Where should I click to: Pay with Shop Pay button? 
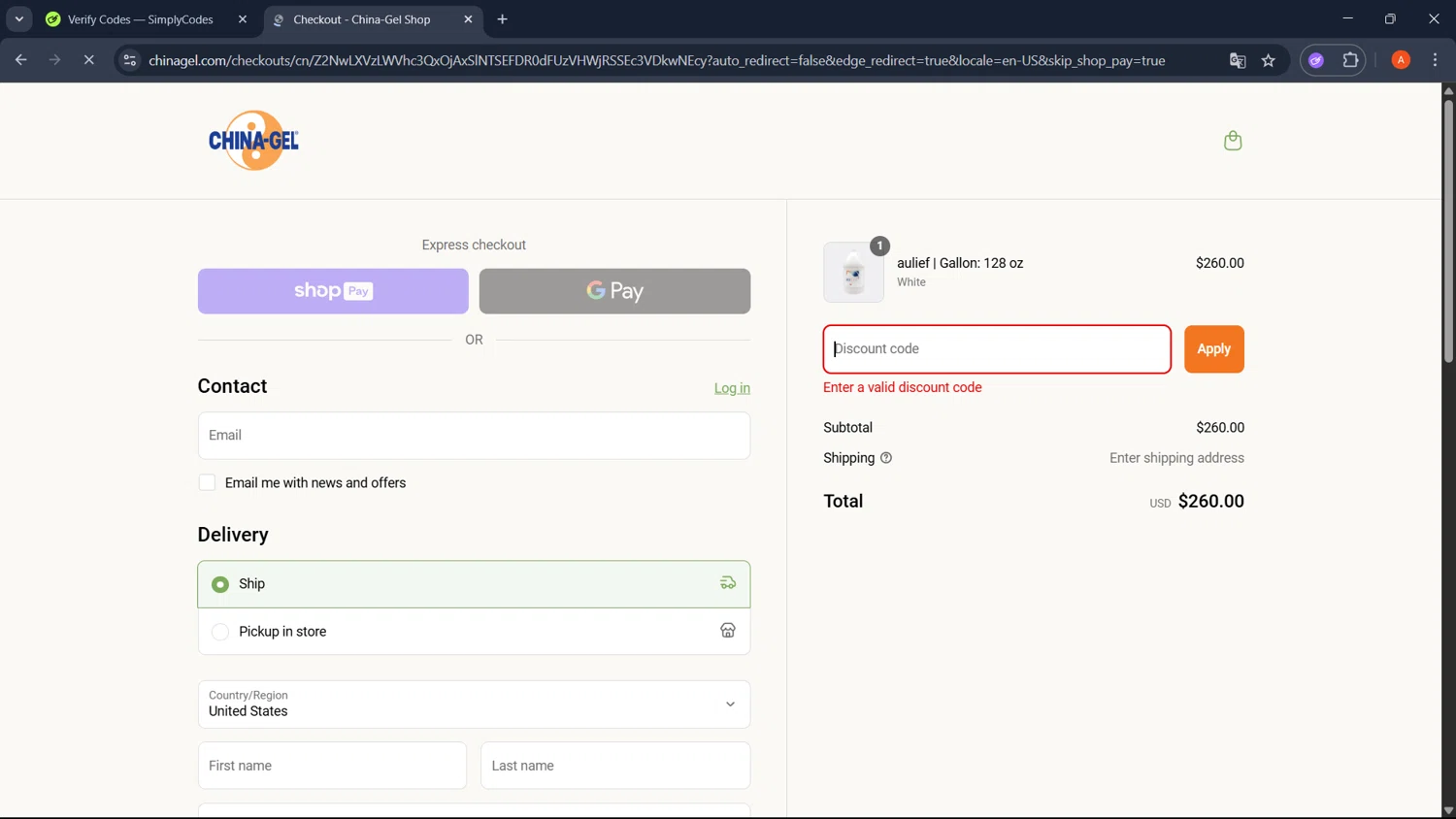333,291
